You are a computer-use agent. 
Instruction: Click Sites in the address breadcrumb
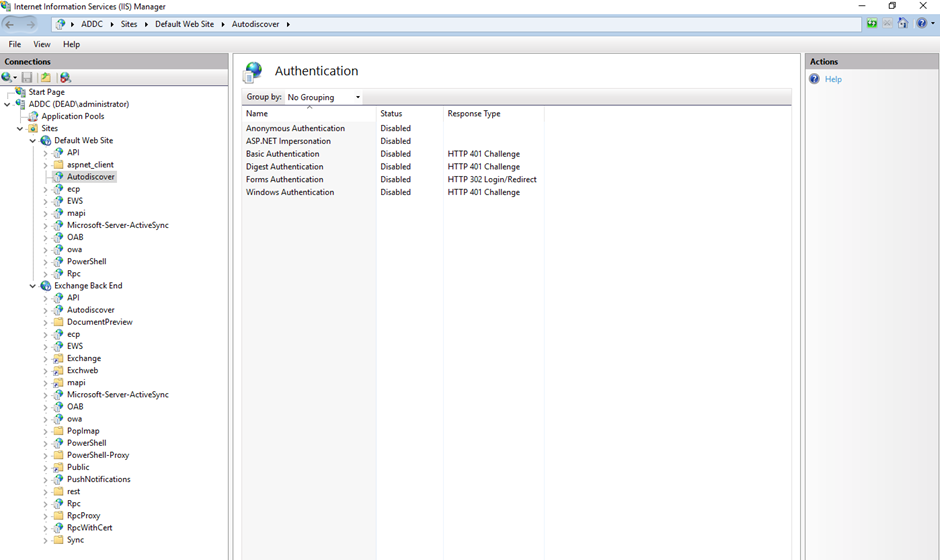[x=129, y=24]
